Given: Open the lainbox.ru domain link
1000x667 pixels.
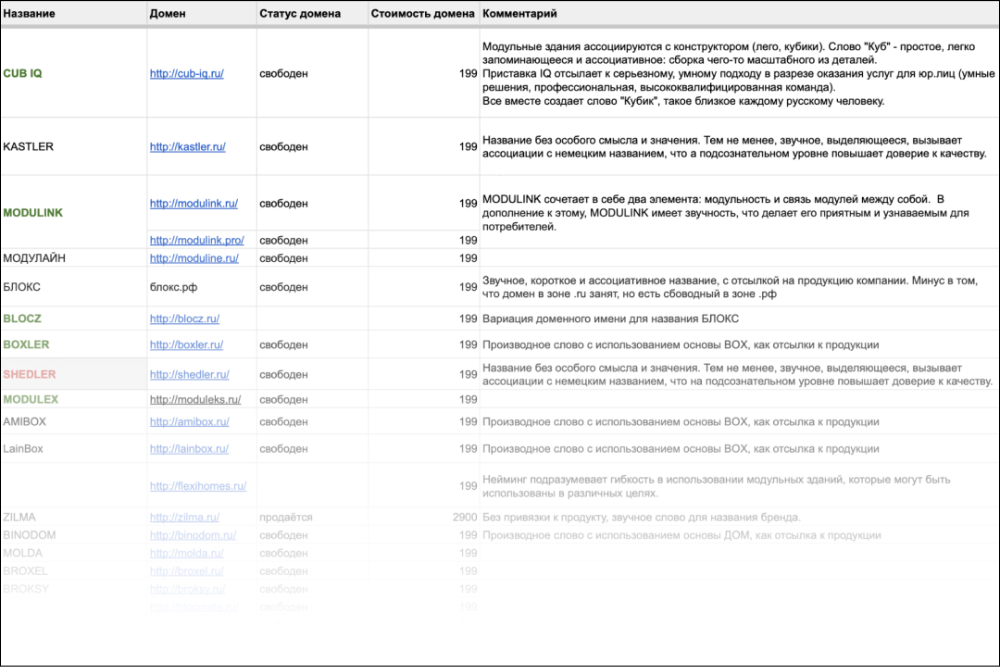Looking at the screenshot, I should [189, 450].
